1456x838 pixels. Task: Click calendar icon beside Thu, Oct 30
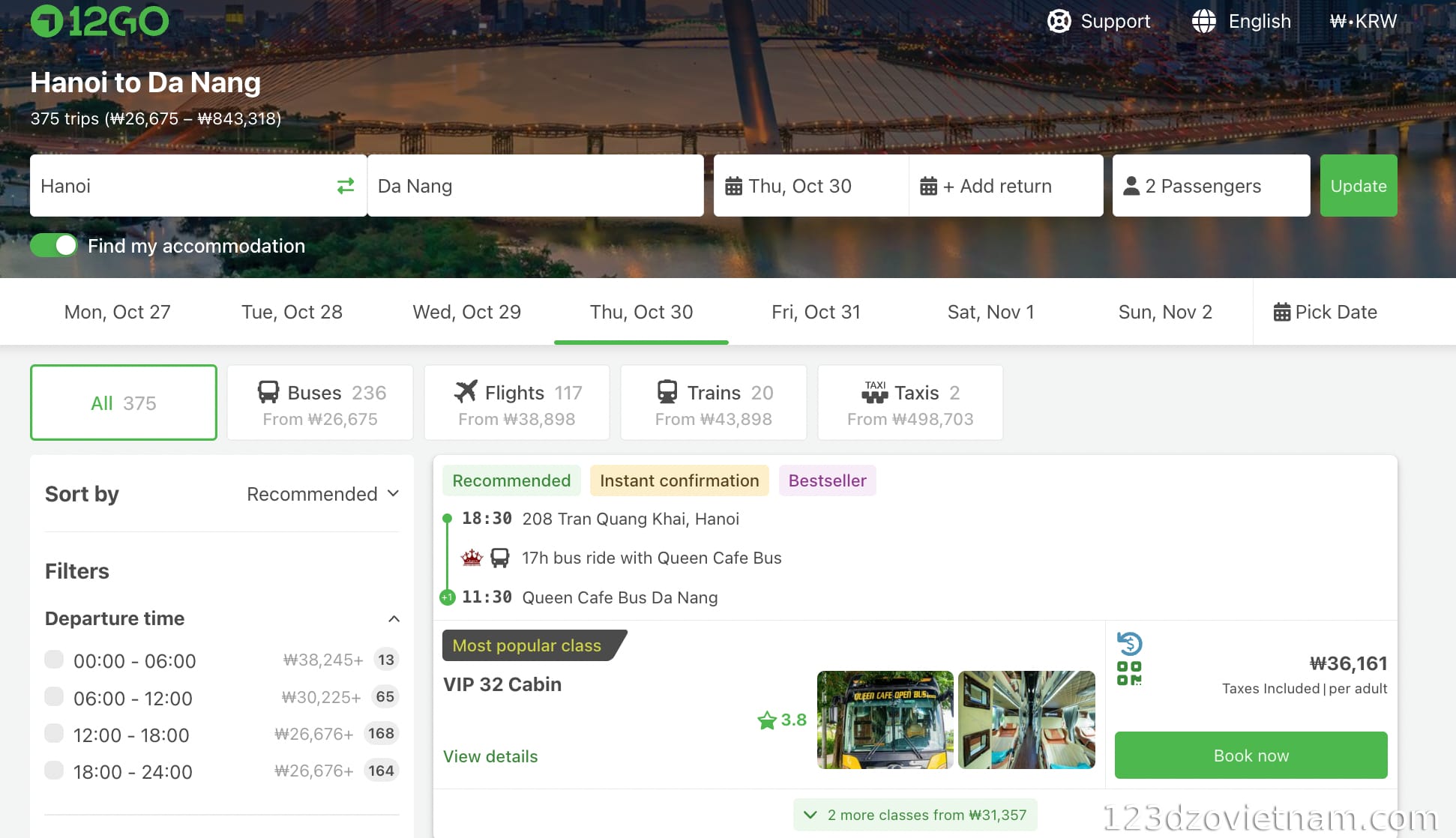(733, 186)
